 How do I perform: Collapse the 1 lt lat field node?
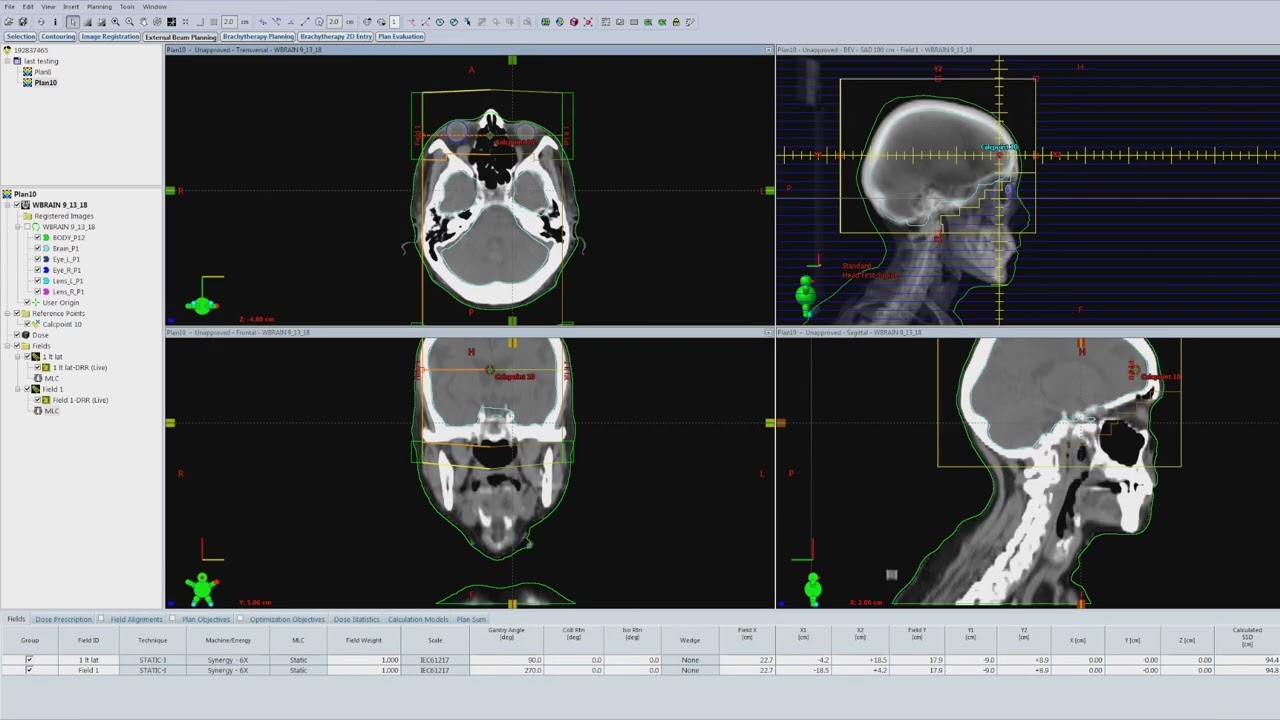[18, 357]
